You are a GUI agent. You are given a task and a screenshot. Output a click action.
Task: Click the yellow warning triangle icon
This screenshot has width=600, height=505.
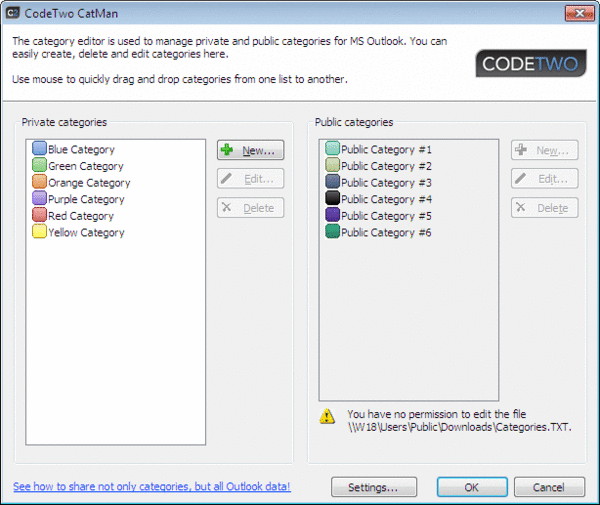click(x=327, y=416)
